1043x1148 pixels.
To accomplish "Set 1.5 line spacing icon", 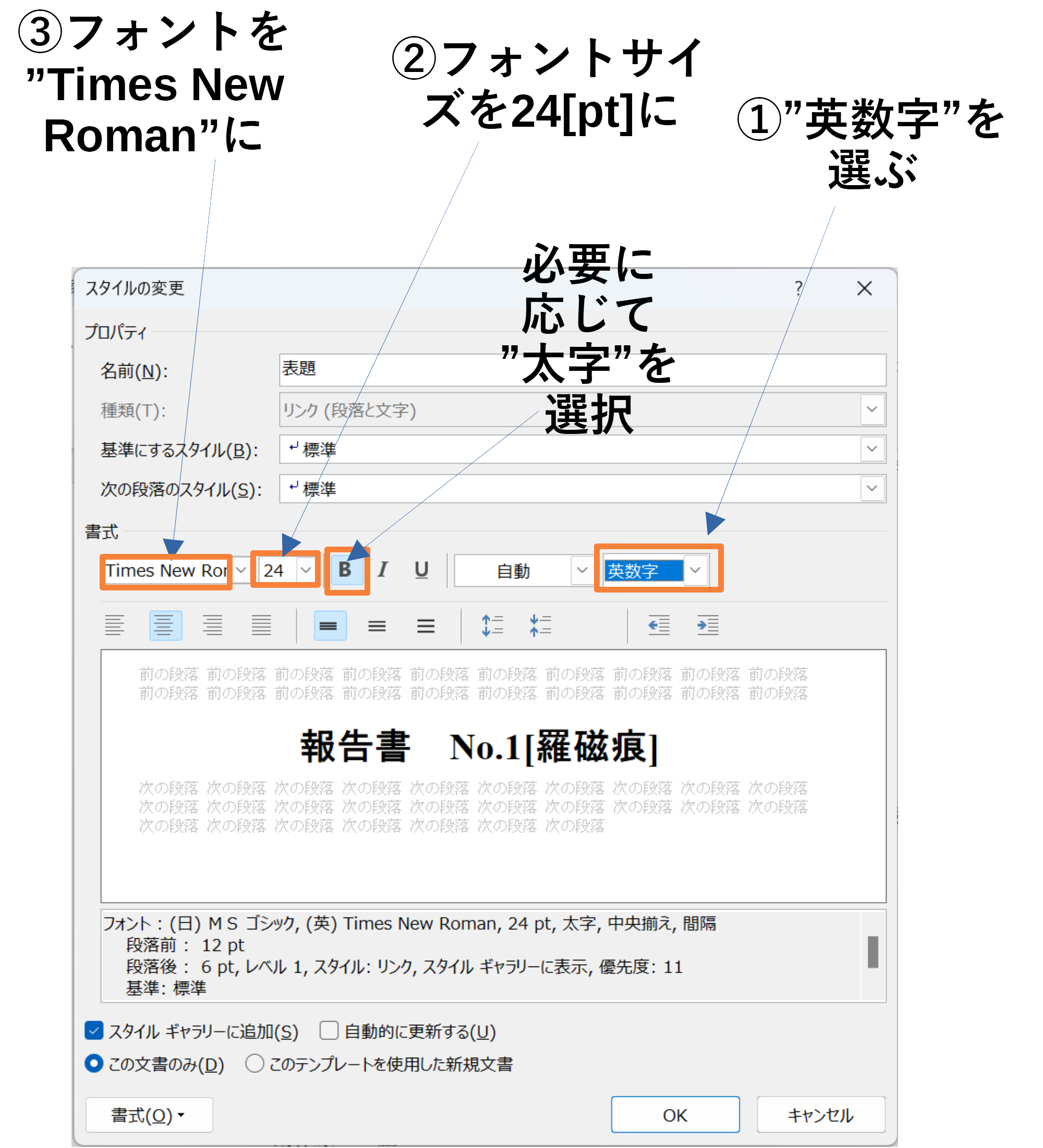I will point(377,626).
